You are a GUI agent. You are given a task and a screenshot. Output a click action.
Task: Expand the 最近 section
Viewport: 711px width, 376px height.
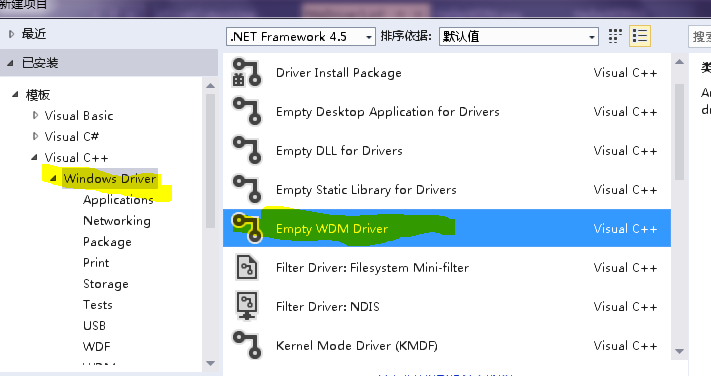click(11, 34)
